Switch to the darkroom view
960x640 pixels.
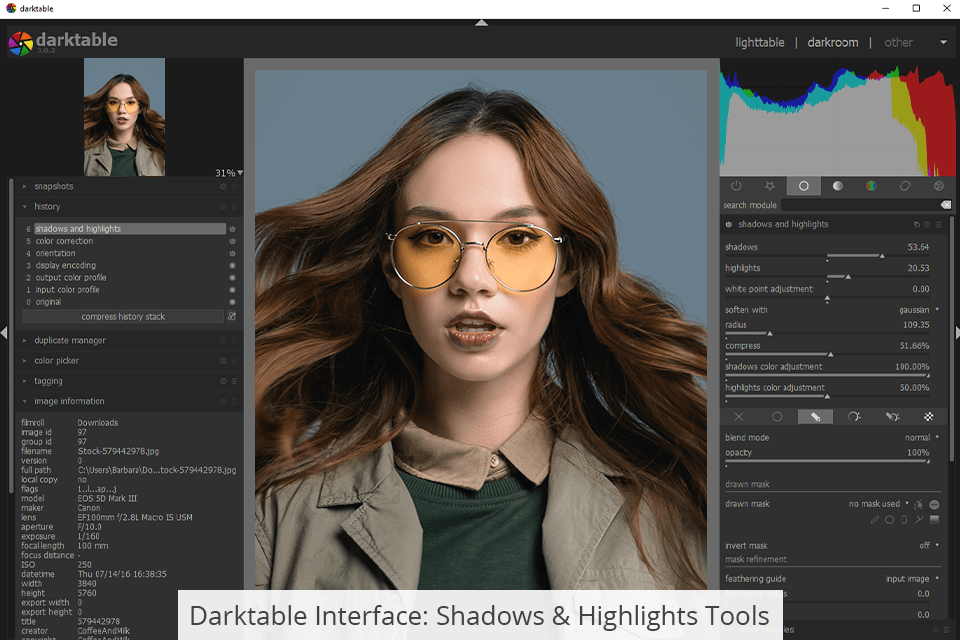point(833,42)
